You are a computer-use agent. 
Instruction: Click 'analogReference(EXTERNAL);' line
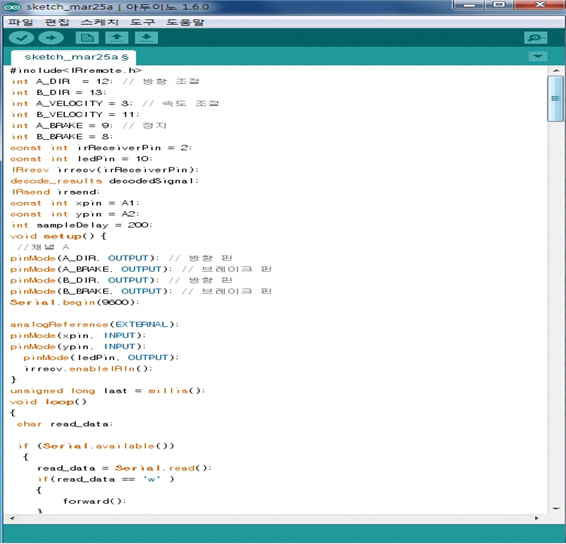click(95, 324)
